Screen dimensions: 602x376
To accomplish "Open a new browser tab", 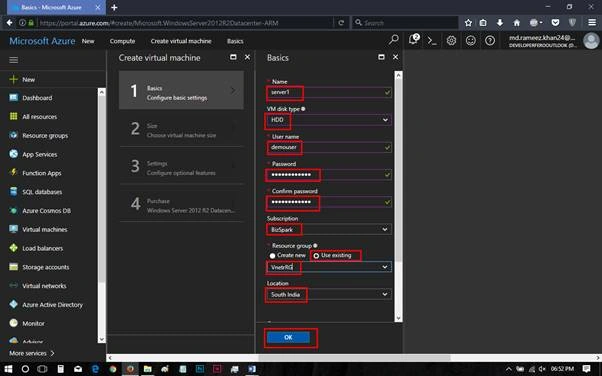I will (x=114, y=7).
